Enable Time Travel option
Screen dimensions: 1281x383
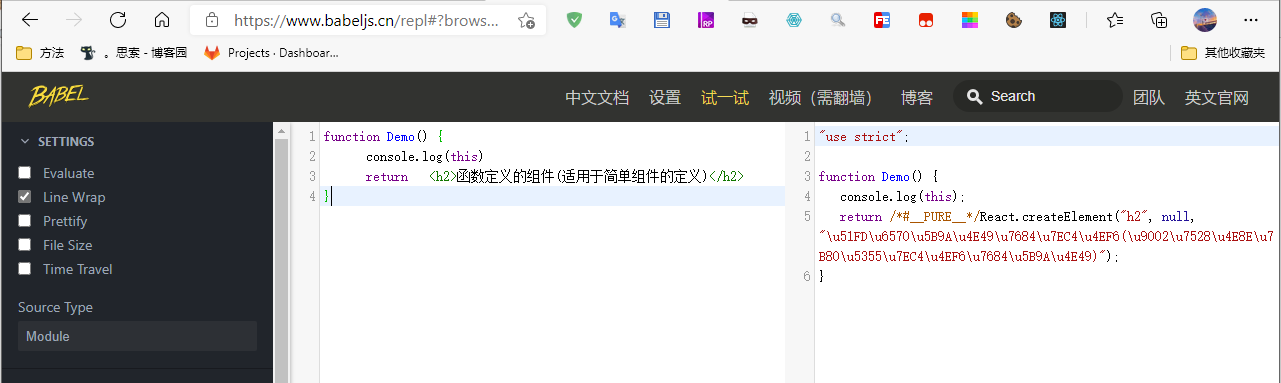(25, 269)
